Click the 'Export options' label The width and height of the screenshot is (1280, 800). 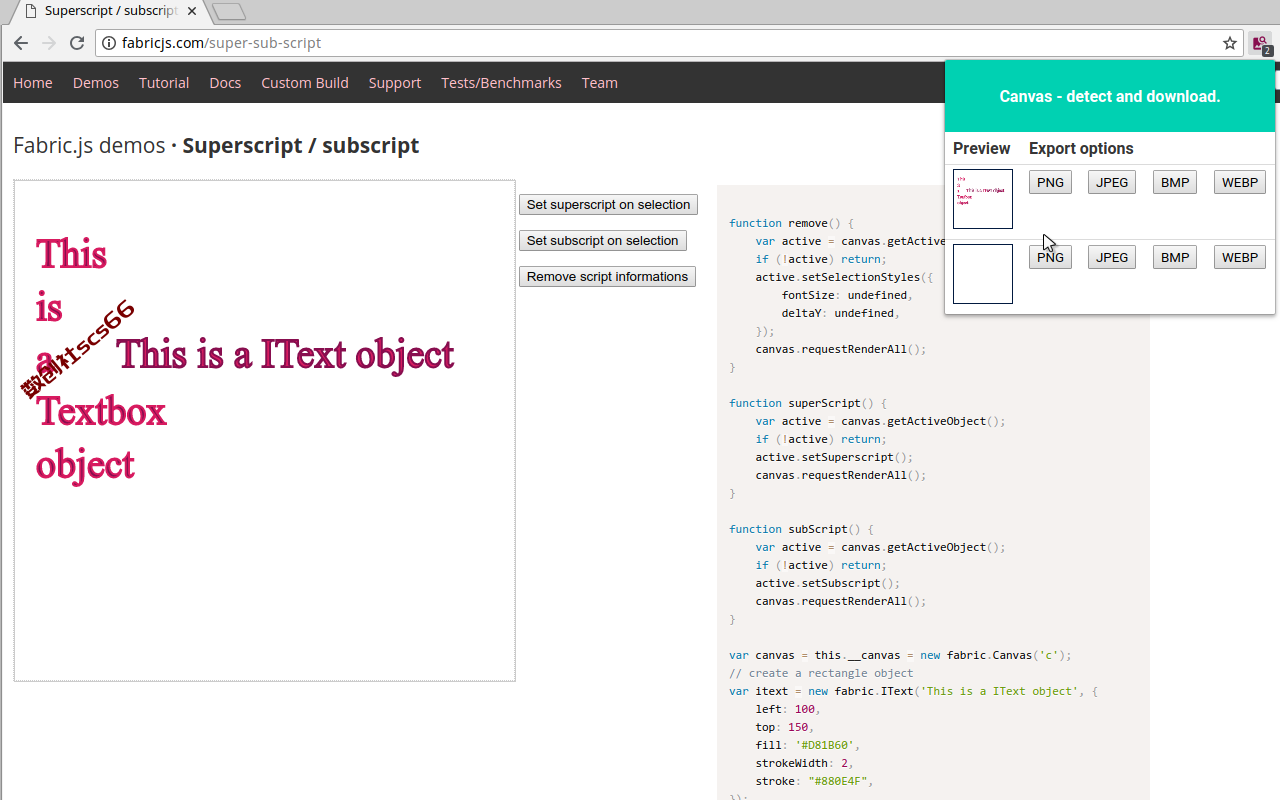pos(1081,148)
